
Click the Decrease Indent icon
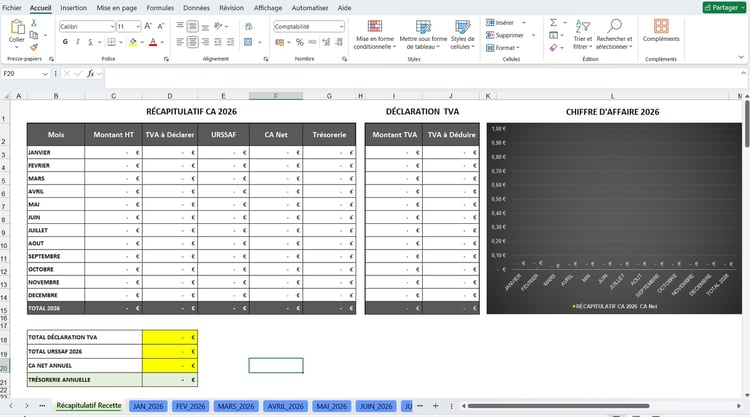pyautogui.click(x=218, y=42)
